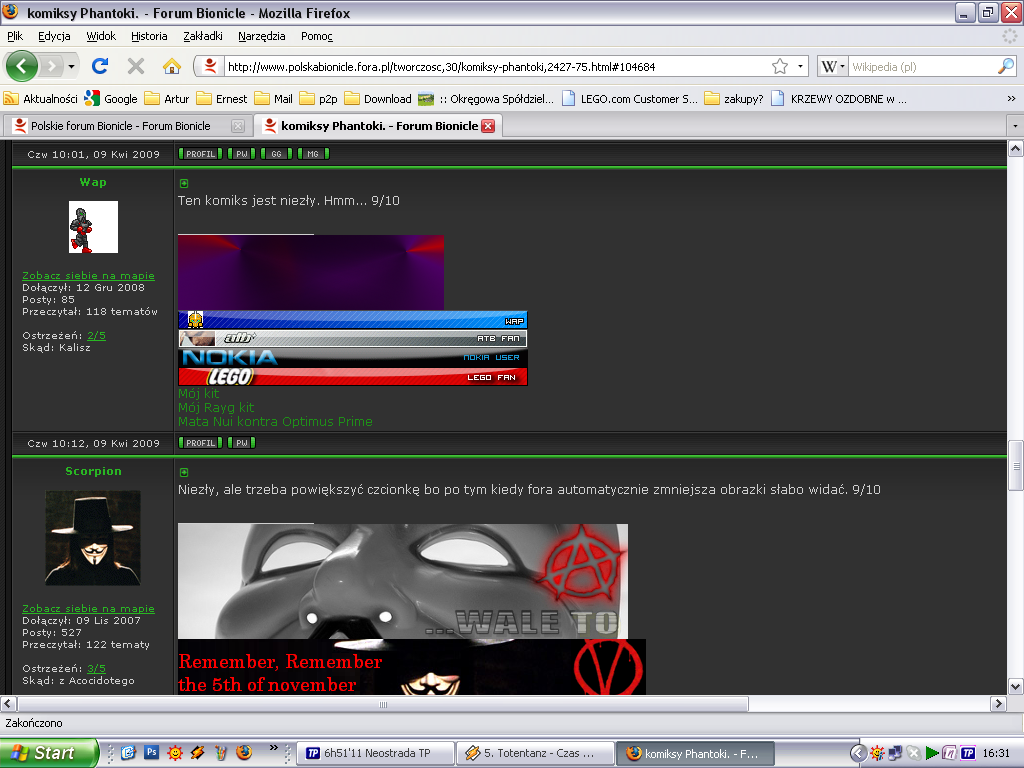Viewport: 1024px width, 768px height.
Task: Reload the current page
Action: (x=100, y=66)
